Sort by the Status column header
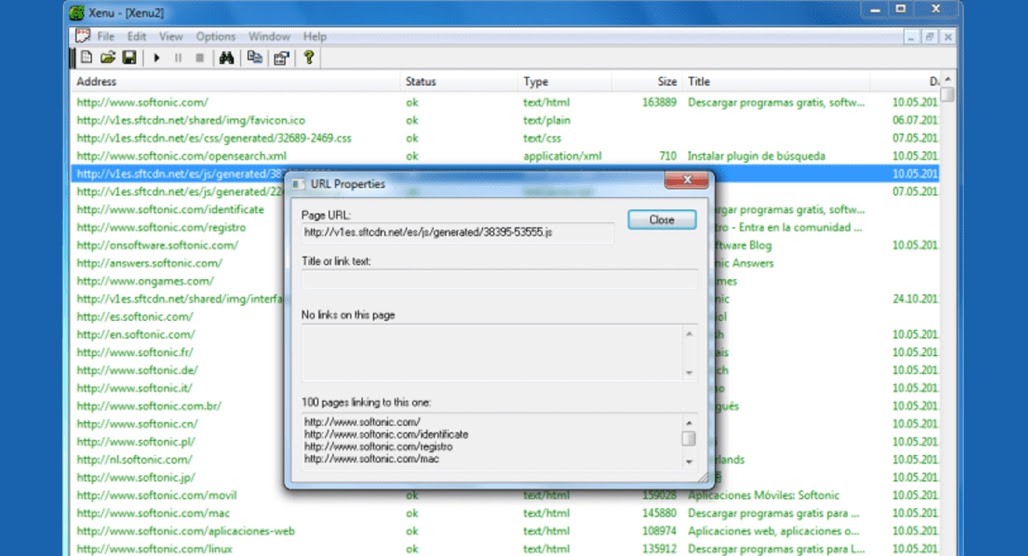1028x556 pixels. 459,81
